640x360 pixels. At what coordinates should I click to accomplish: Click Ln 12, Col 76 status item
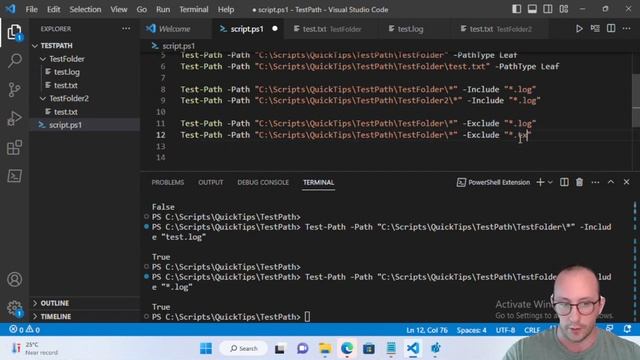[x=427, y=330]
